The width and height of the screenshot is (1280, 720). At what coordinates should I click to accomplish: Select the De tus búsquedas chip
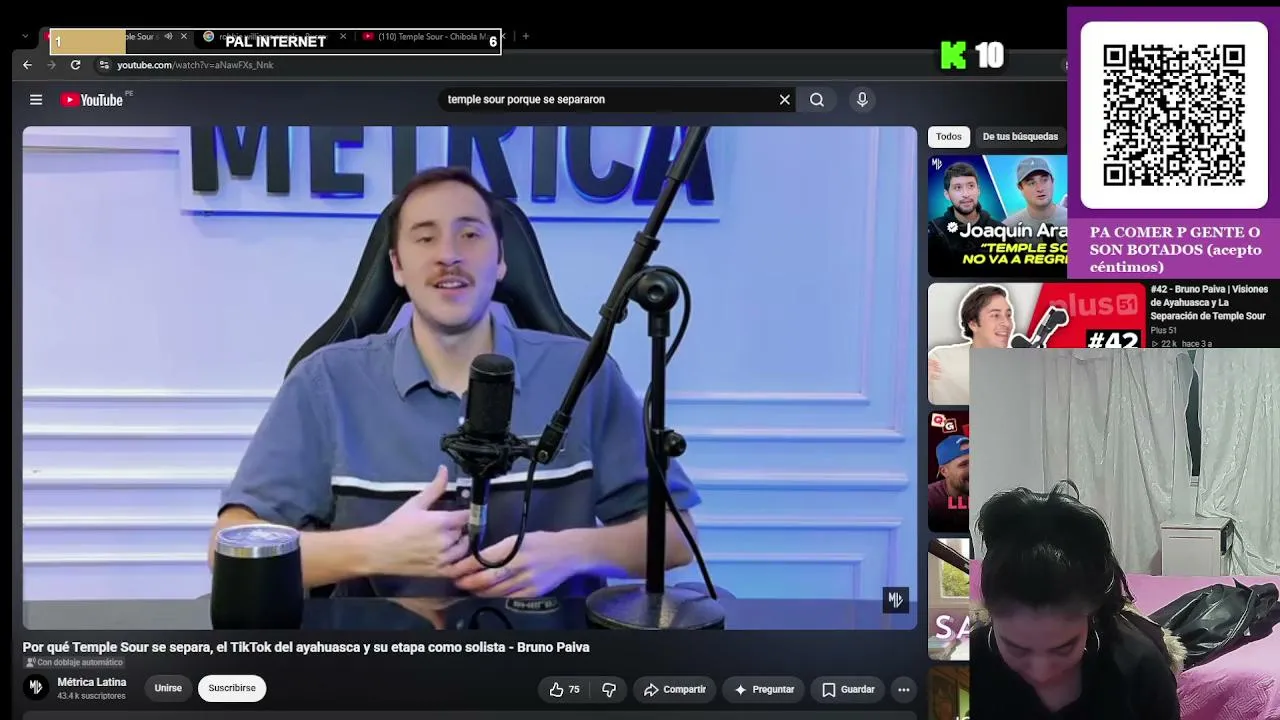[1020, 137]
